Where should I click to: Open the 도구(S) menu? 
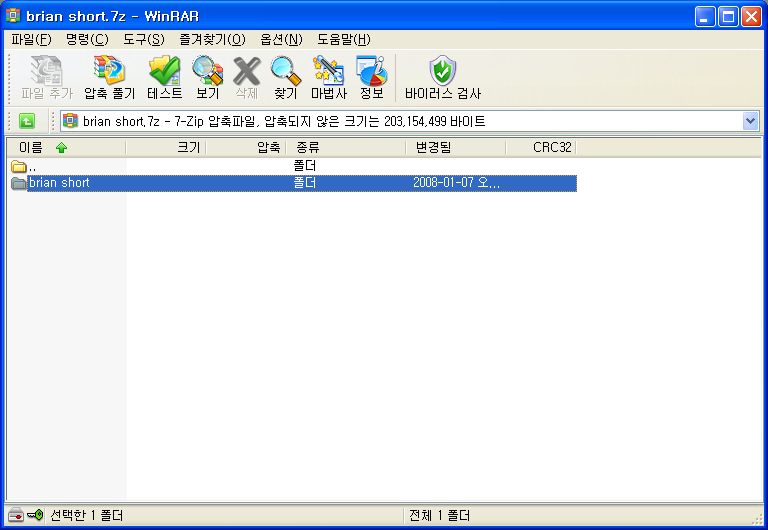click(144, 39)
